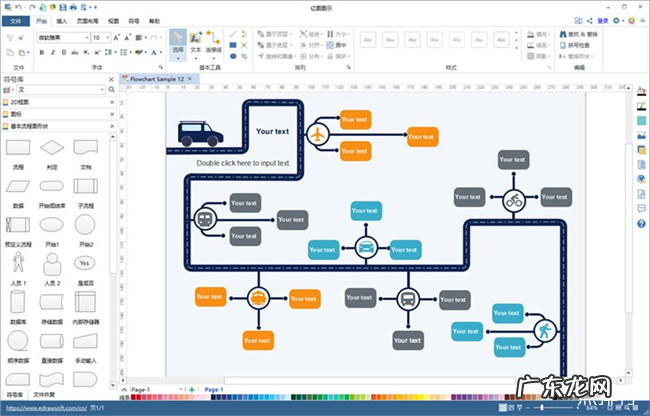Open the File menu tab
This screenshot has width=650, height=416.
tap(17, 20)
